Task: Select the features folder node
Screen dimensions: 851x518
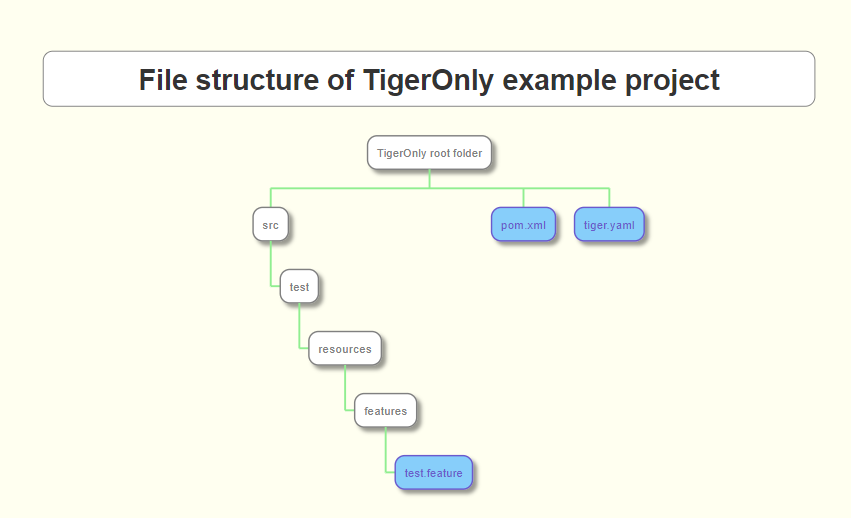Action: point(385,411)
